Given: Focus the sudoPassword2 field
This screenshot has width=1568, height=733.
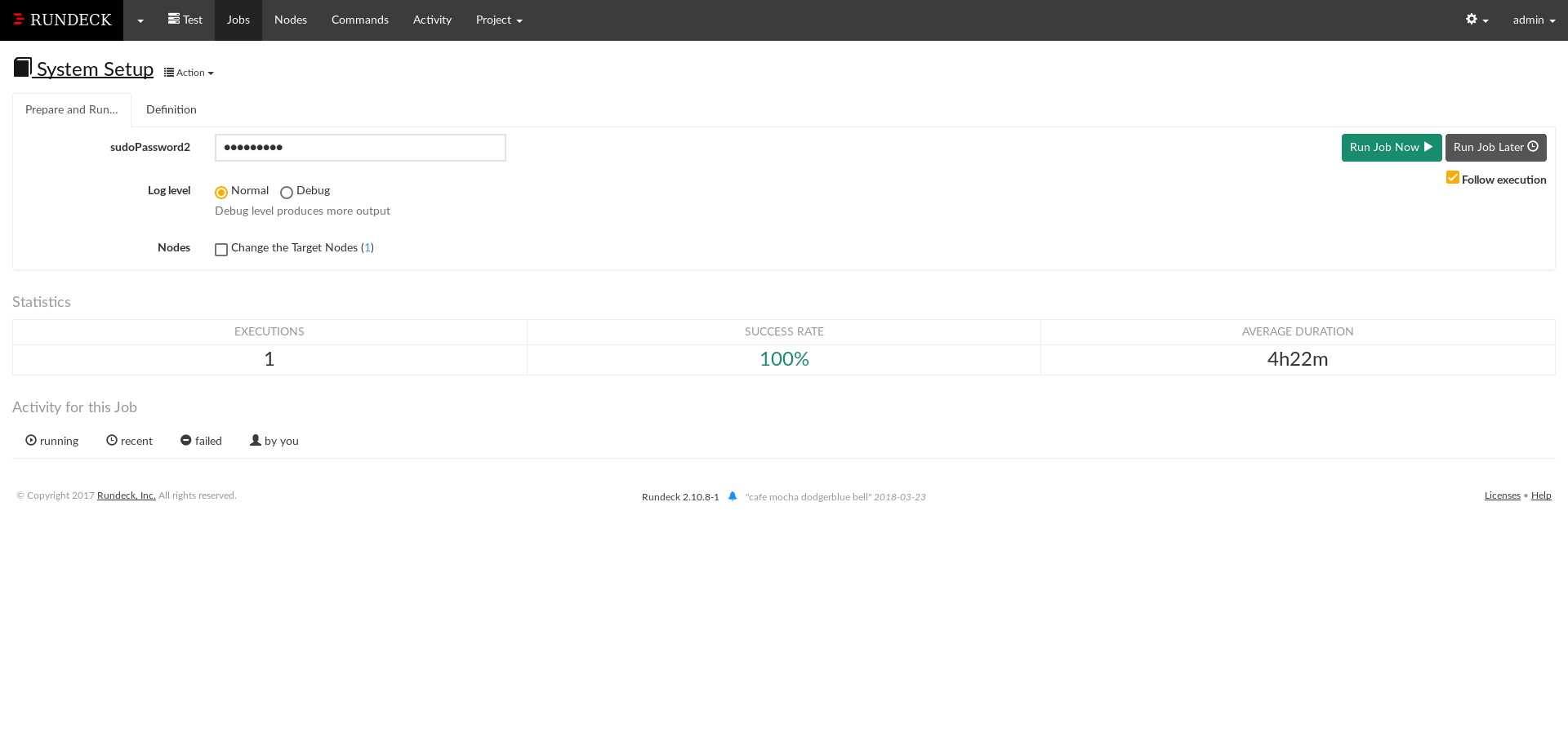Looking at the screenshot, I should point(360,148).
